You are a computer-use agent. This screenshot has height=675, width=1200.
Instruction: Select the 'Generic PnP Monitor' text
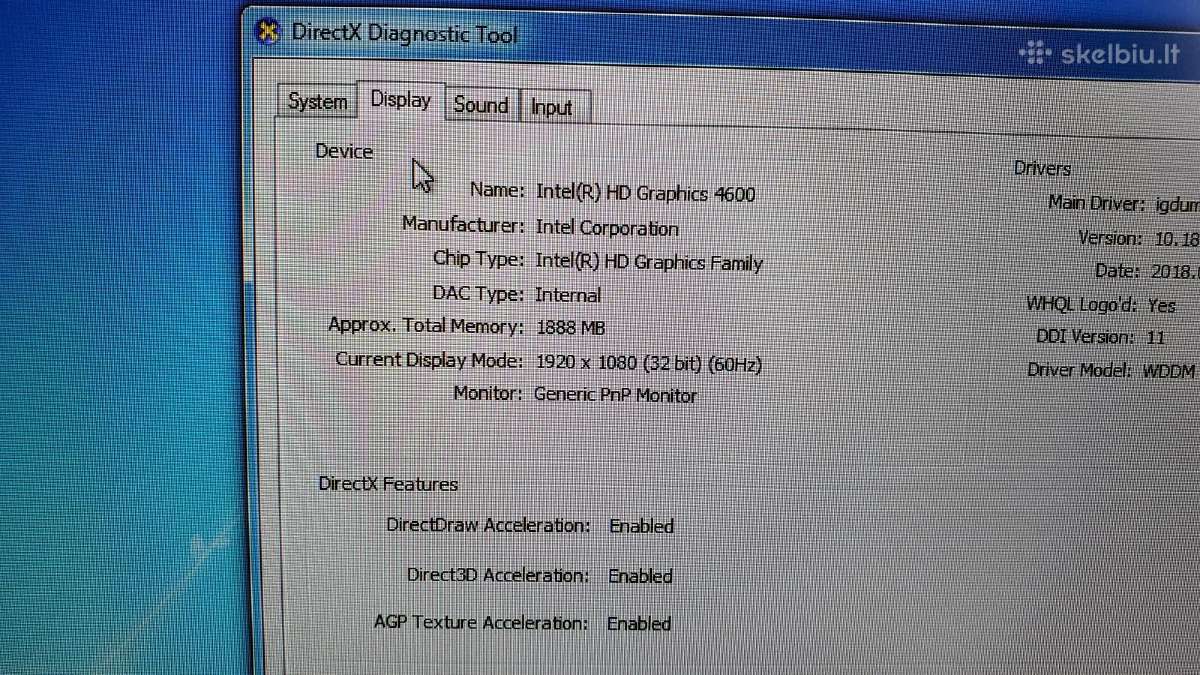pos(615,395)
